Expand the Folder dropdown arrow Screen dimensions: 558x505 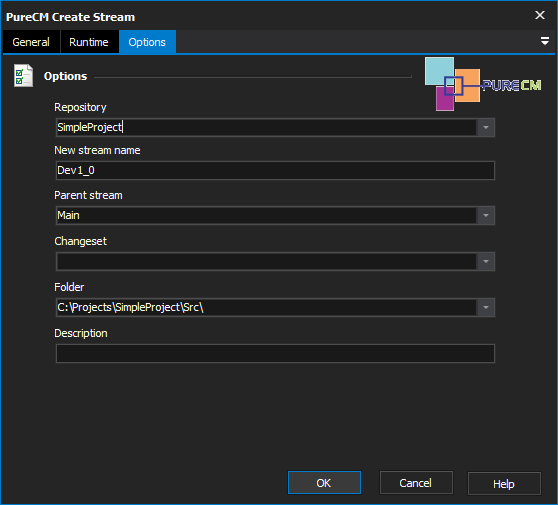(x=486, y=307)
